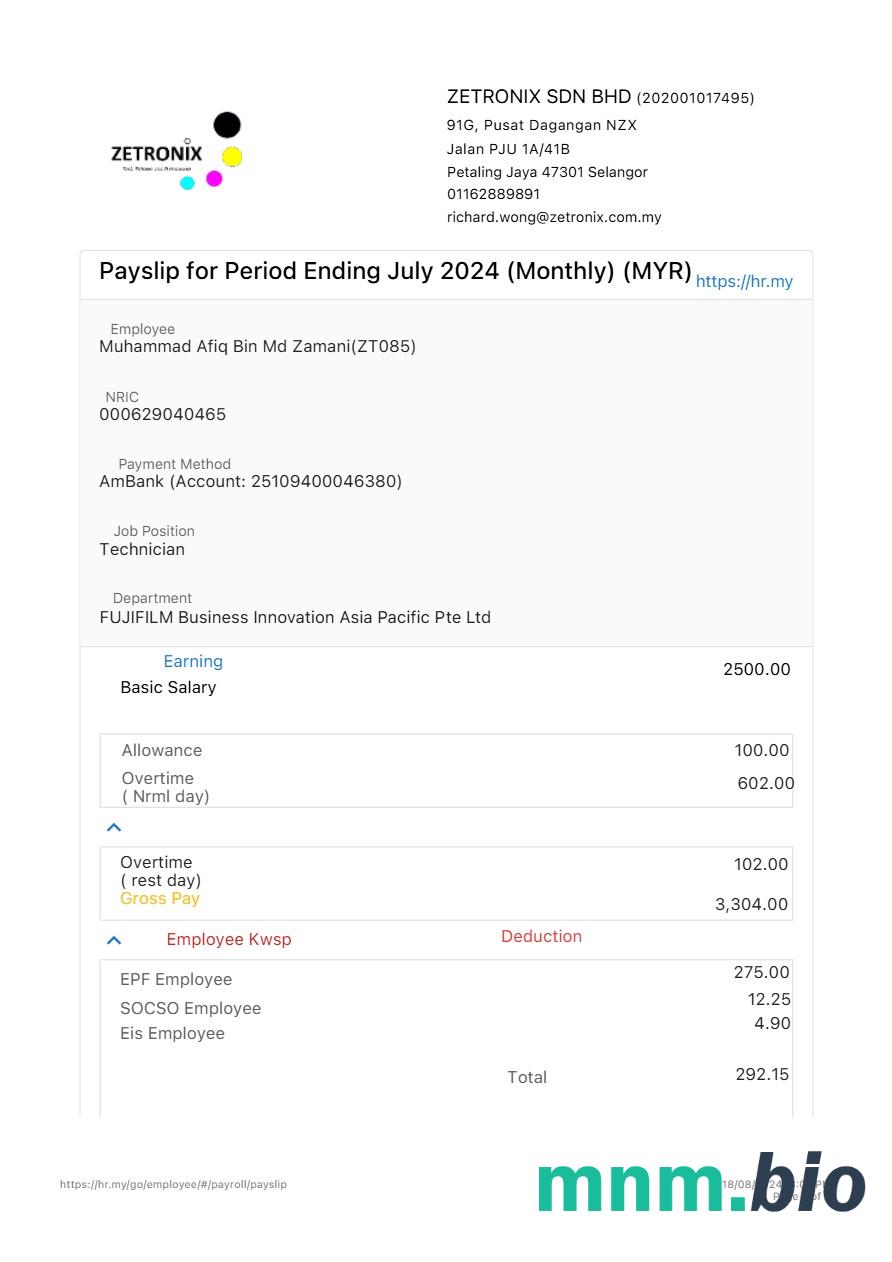This screenshot has height=1262, width=892.
Task: Click the red Employee Kwsp label
Action: click(x=229, y=939)
